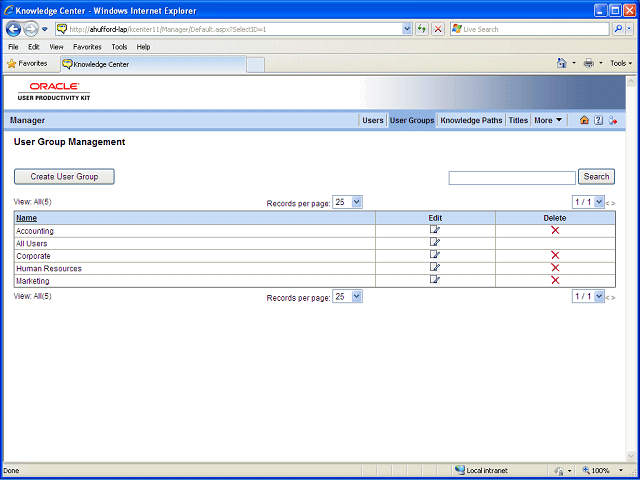Screen dimensions: 640x480
Task: Open the Favorites star button
Action: tap(27, 64)
